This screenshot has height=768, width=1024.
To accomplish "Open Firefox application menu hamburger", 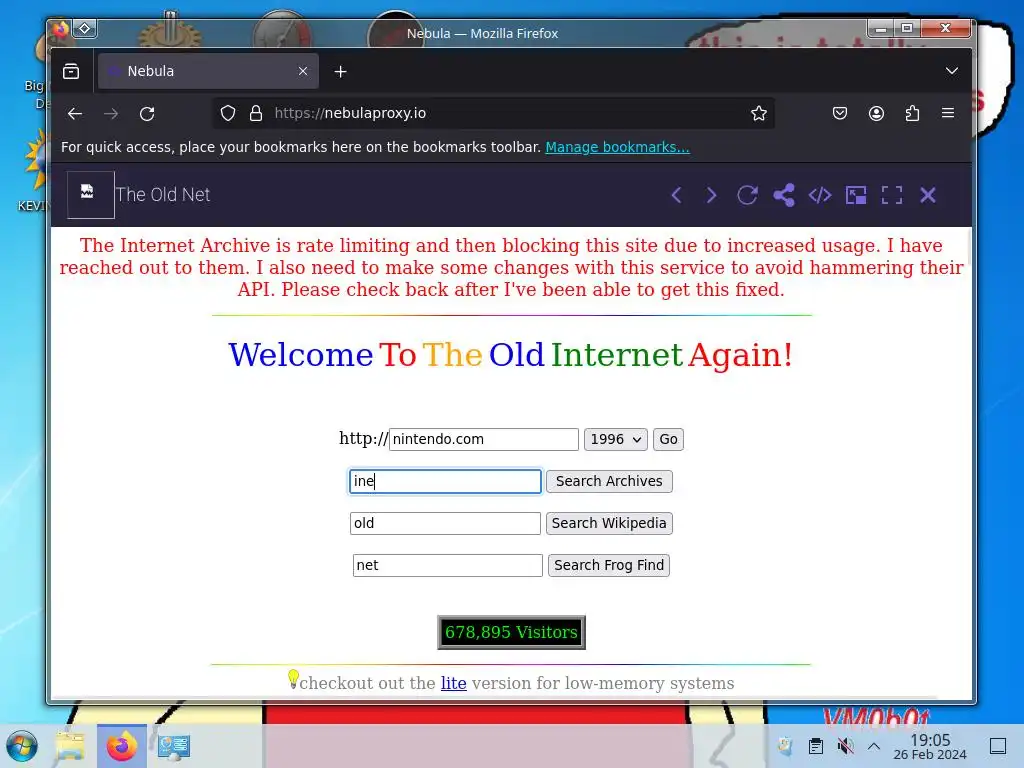I will point(948,114).
